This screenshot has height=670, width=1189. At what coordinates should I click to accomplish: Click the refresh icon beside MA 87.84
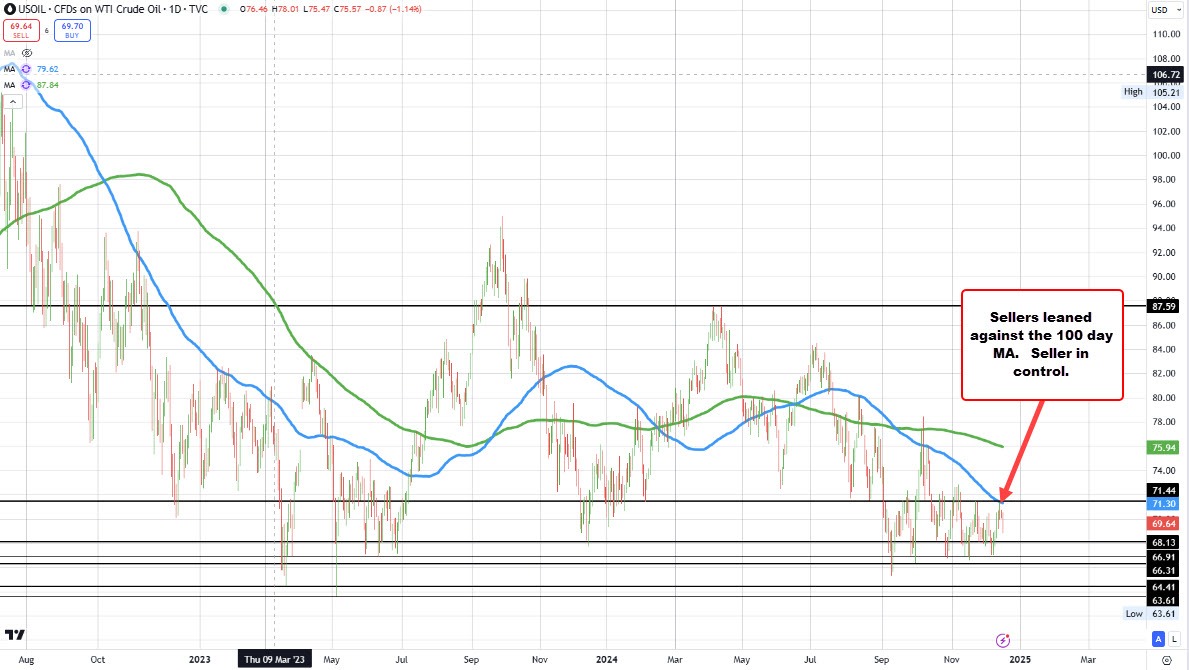coord(27,85)
